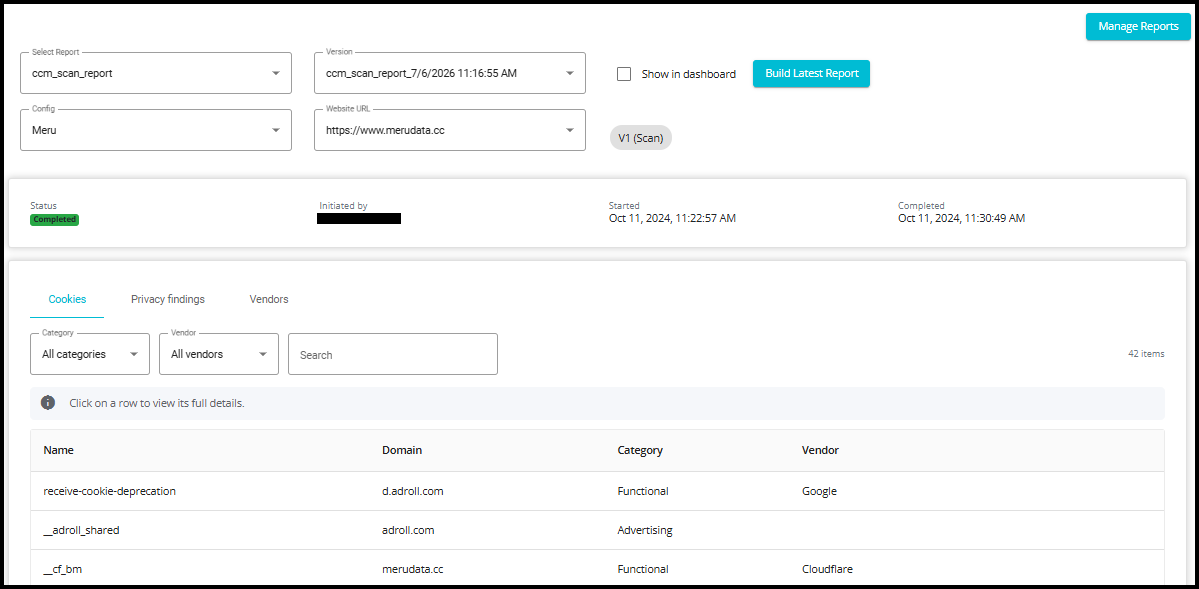Click the info icon in the row hint

[x=48, y=402]
